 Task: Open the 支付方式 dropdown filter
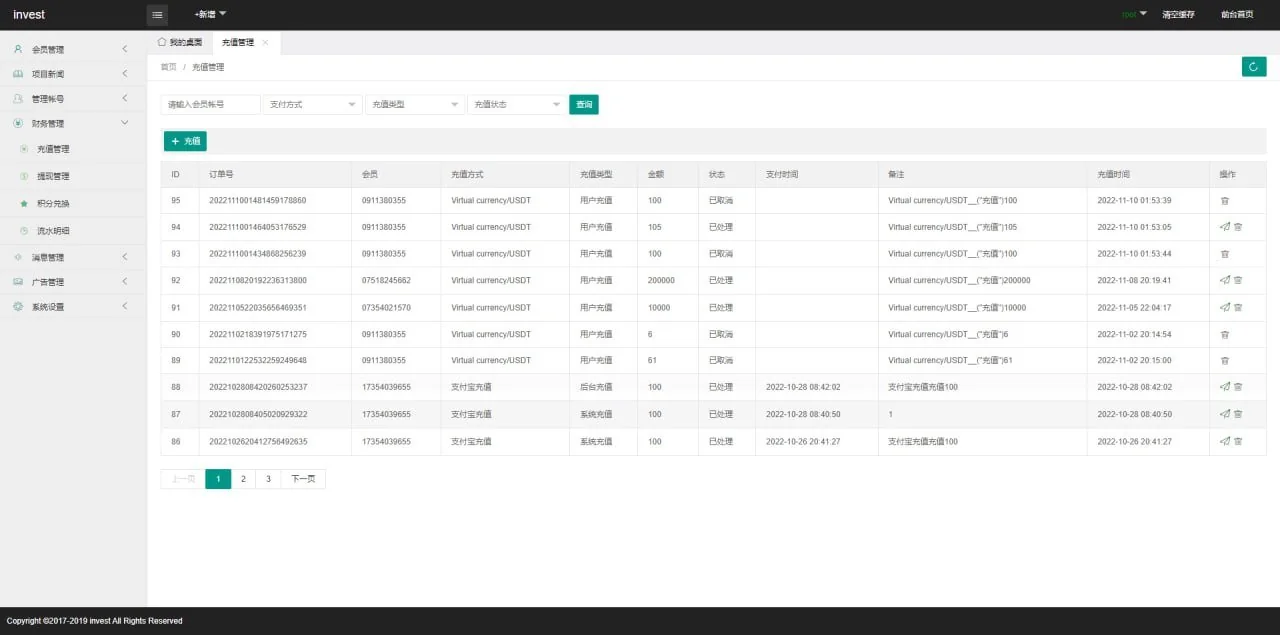pyautogui.click(x=312, y=105)
